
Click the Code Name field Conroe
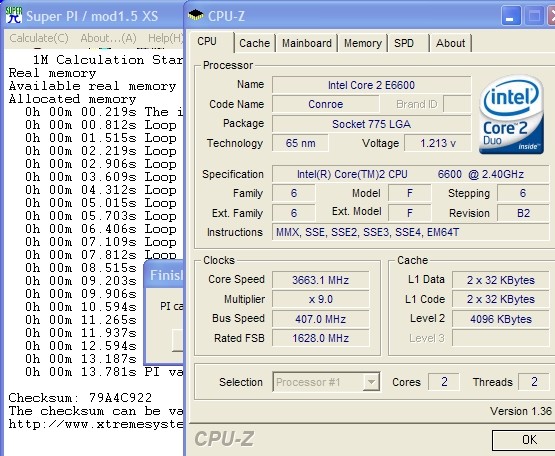[x=326, y=104]
